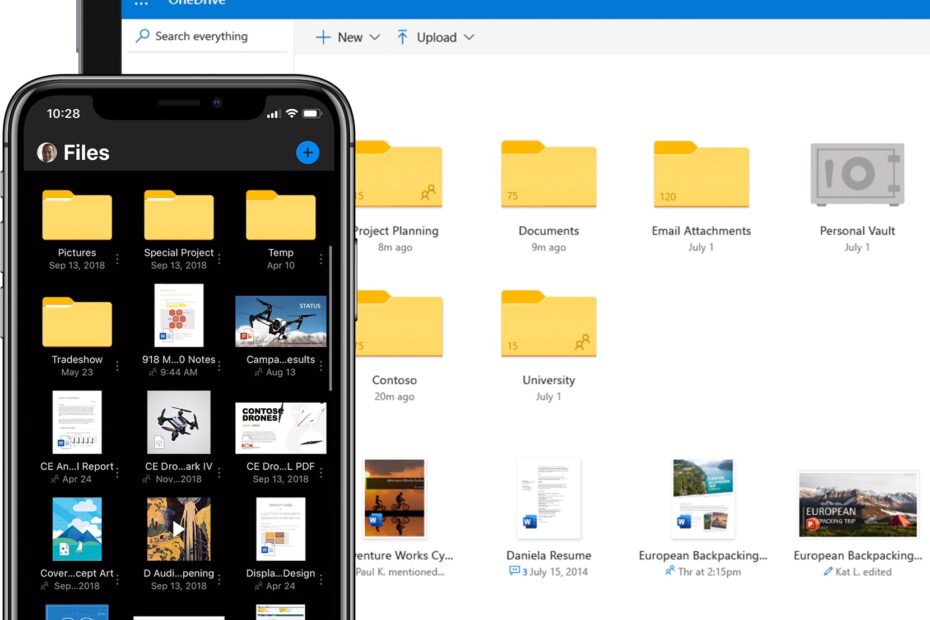Image resolution: width=930 pixels, height=620 pixels.
Task: Open more options for Cover...cept Art
Action: click(117, 579)
